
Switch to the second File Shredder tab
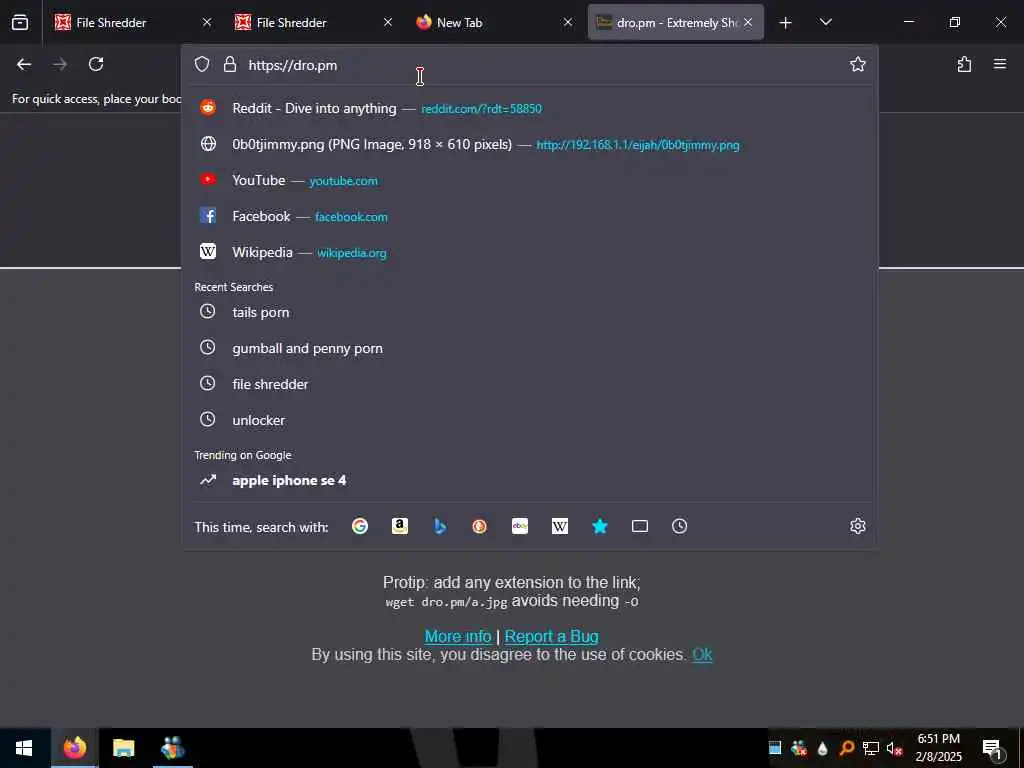(x=313, y=23)
